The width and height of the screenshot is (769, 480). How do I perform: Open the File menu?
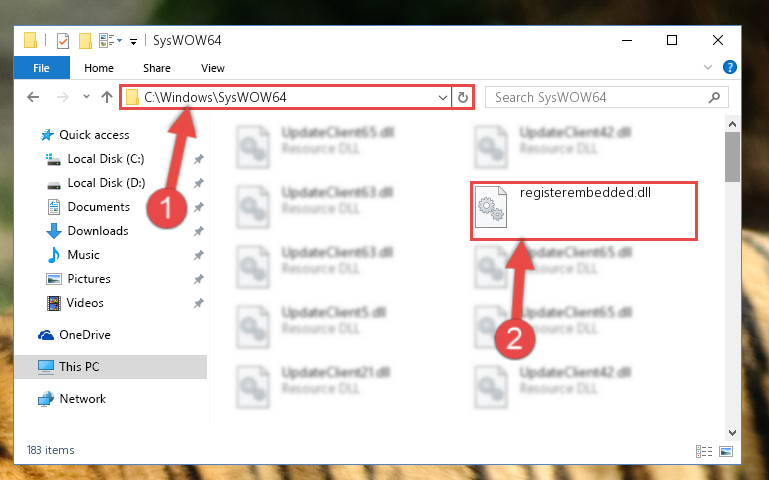pyautogui.click(x=41, y=68)
